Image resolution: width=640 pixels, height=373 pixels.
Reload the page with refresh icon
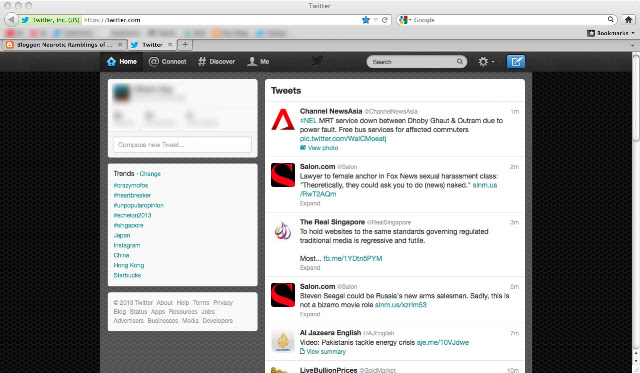pyautogui.click(x=384, y=20)
